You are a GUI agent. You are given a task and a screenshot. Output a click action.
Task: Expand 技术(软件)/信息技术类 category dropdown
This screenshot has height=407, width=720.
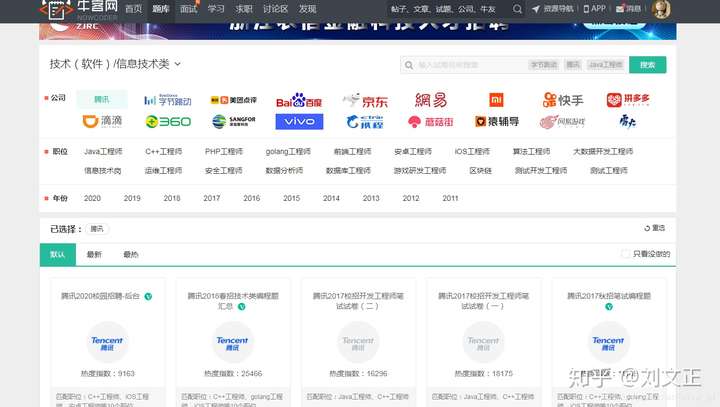(115, 64)
